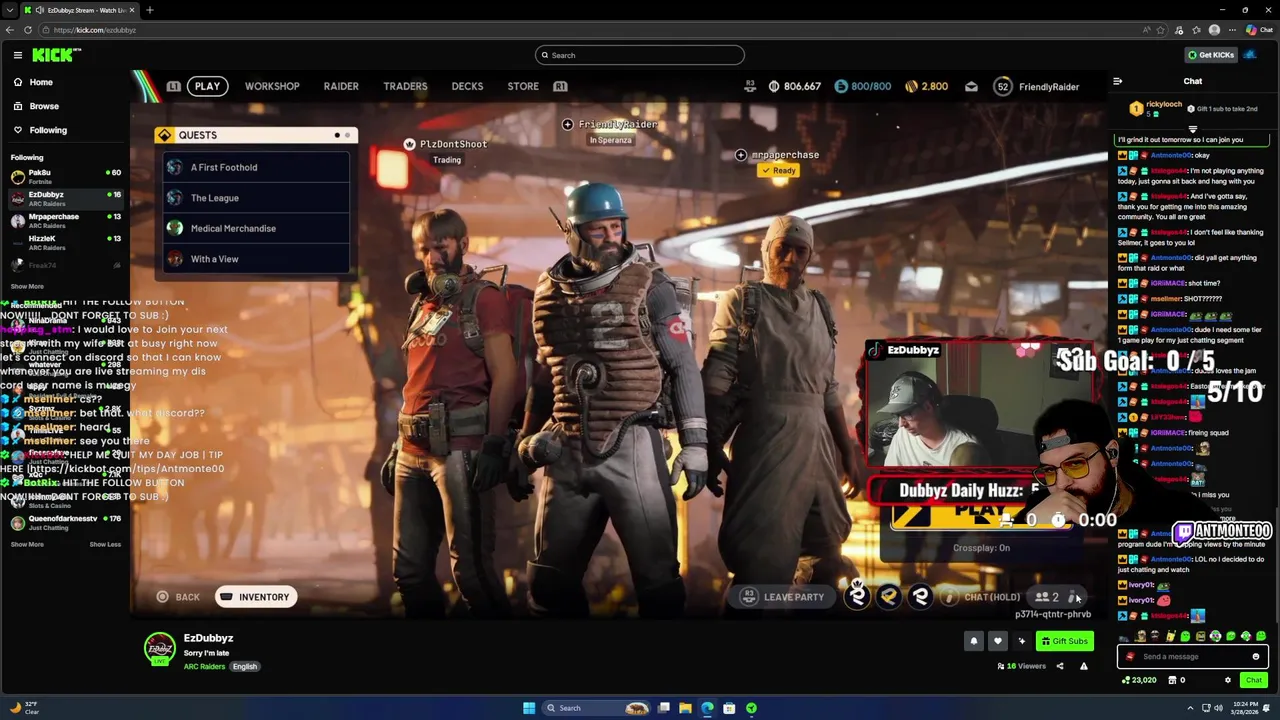Focus the Kick search box

click(640, 55)
